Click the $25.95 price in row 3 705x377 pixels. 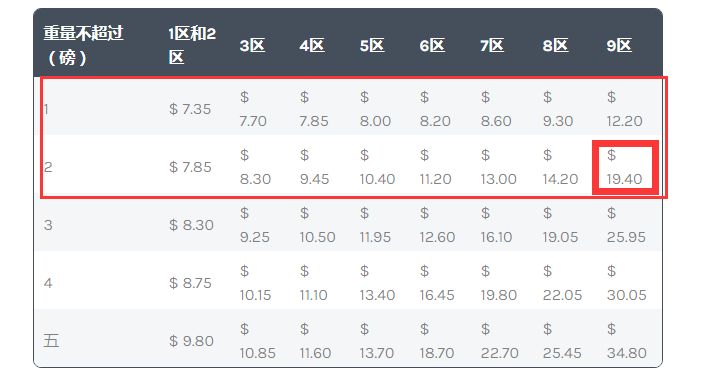coord(626,225)
